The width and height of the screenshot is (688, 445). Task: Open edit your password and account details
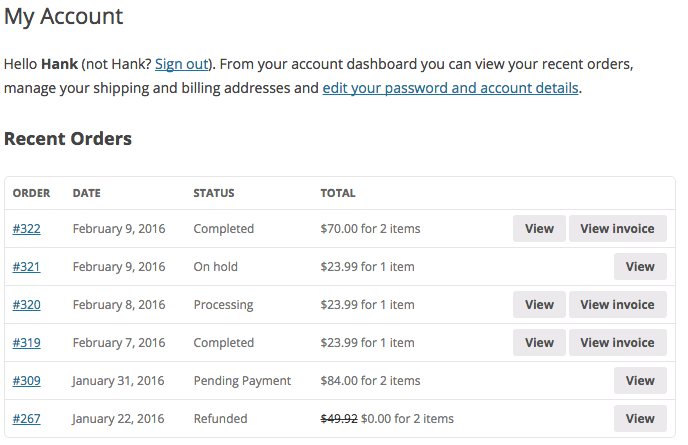pyautogui.click(x=450, y=88)
